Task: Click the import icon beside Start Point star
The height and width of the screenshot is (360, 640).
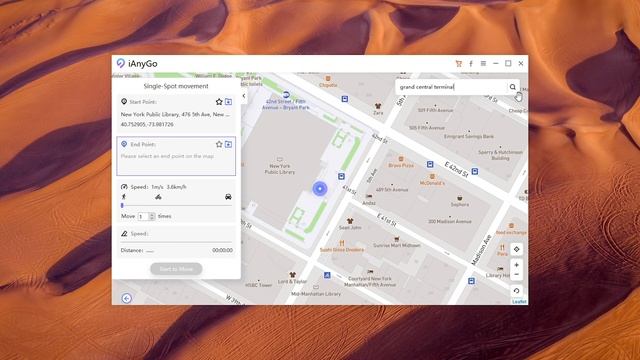Action: [x=229, y=102]
